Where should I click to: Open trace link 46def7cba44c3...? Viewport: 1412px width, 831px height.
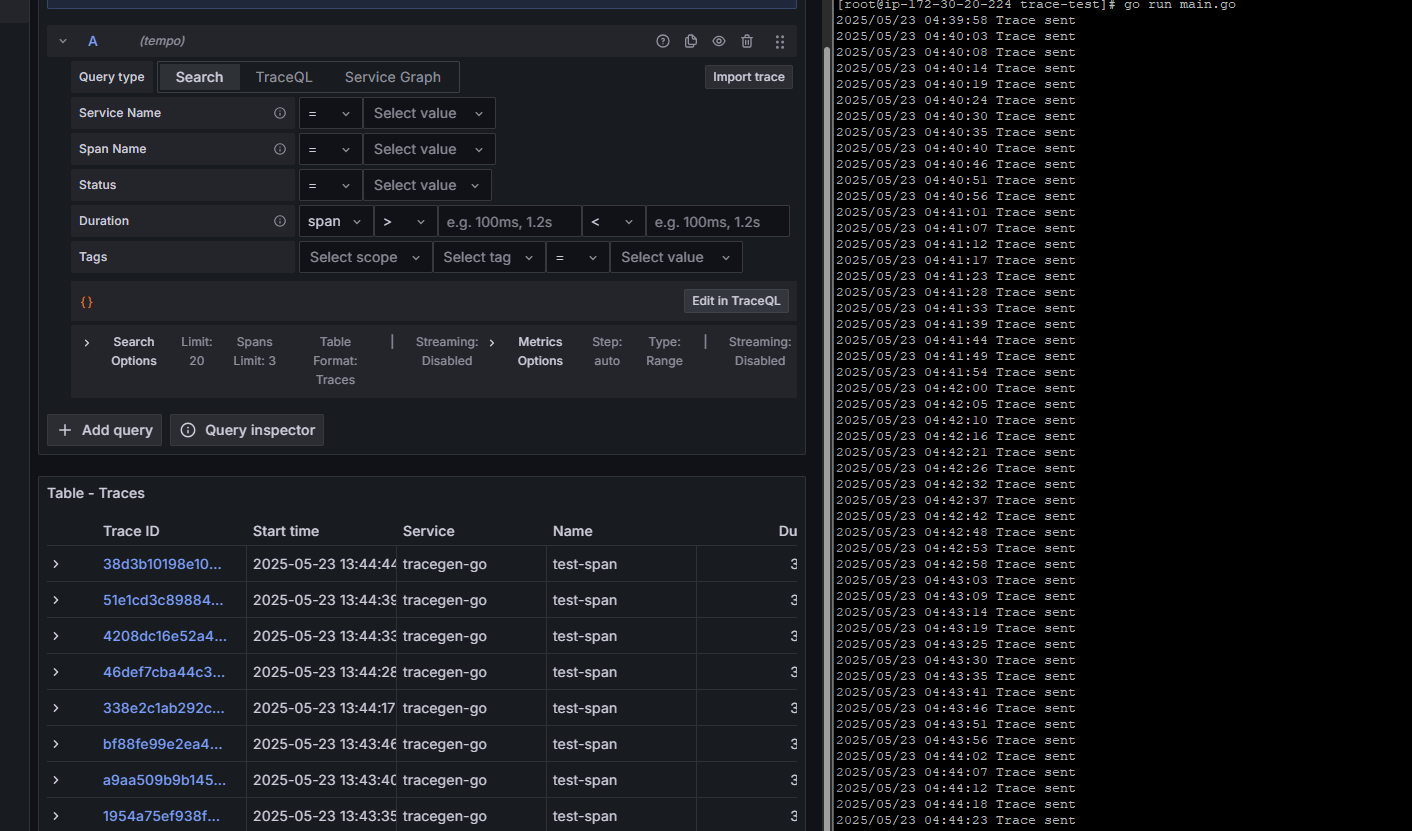(164, 672)
